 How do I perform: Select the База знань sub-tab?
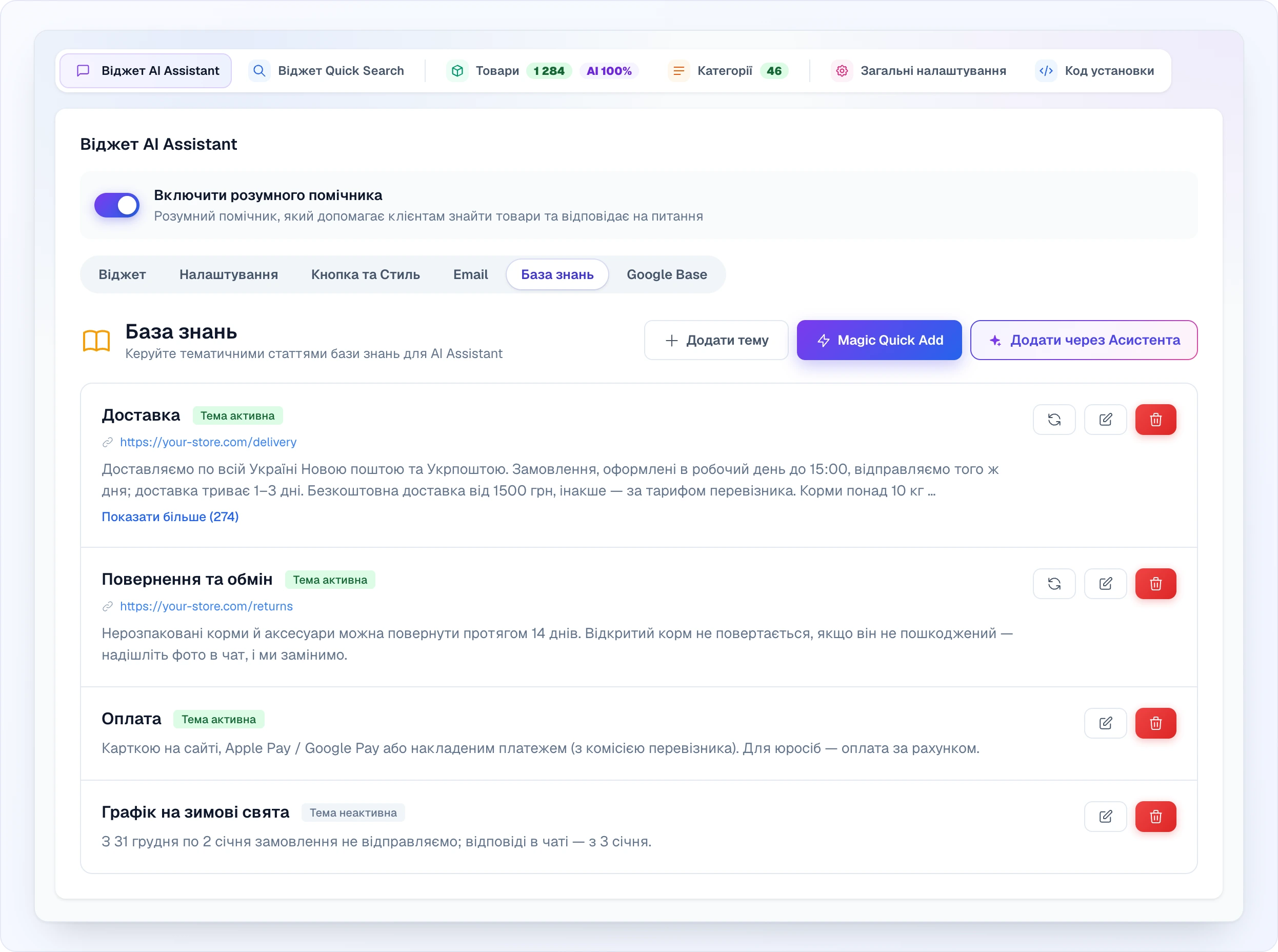pos(557,275)
